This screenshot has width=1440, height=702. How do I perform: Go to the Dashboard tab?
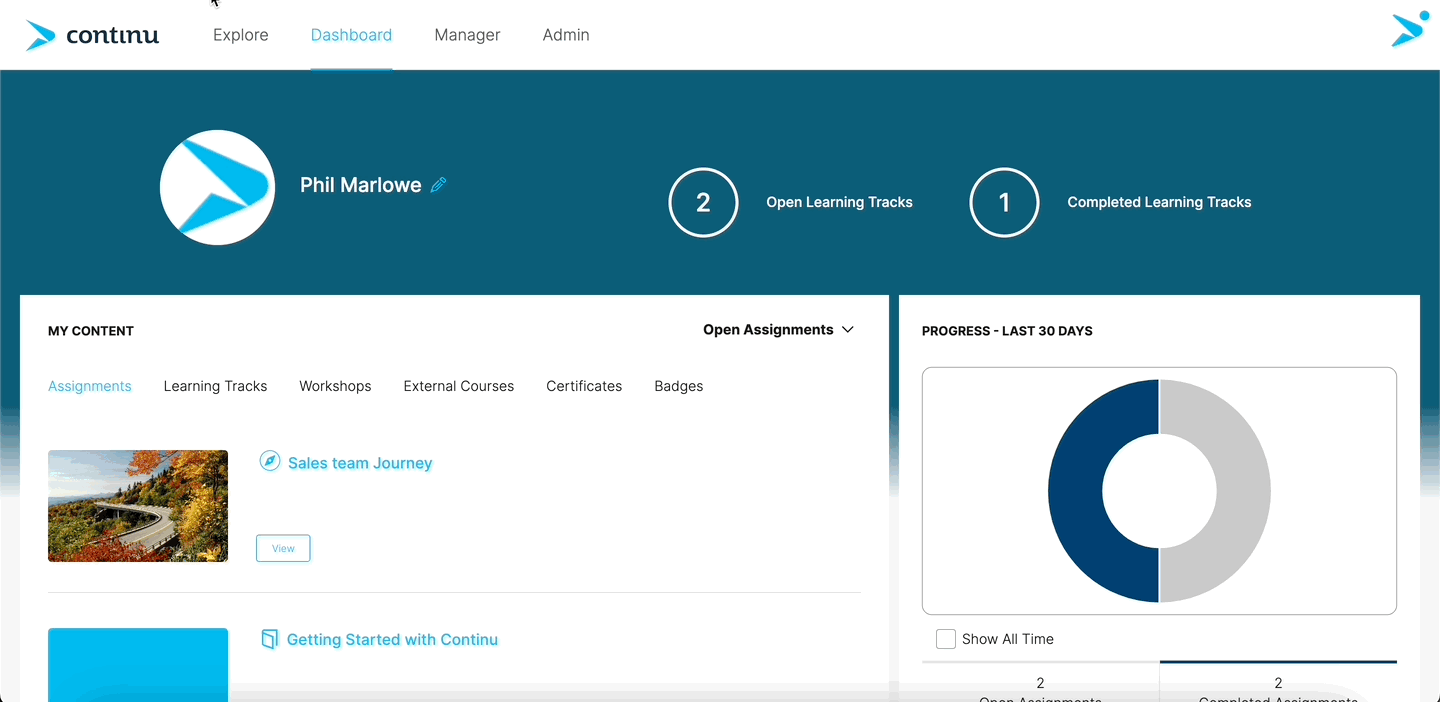(x=351, y=35)
